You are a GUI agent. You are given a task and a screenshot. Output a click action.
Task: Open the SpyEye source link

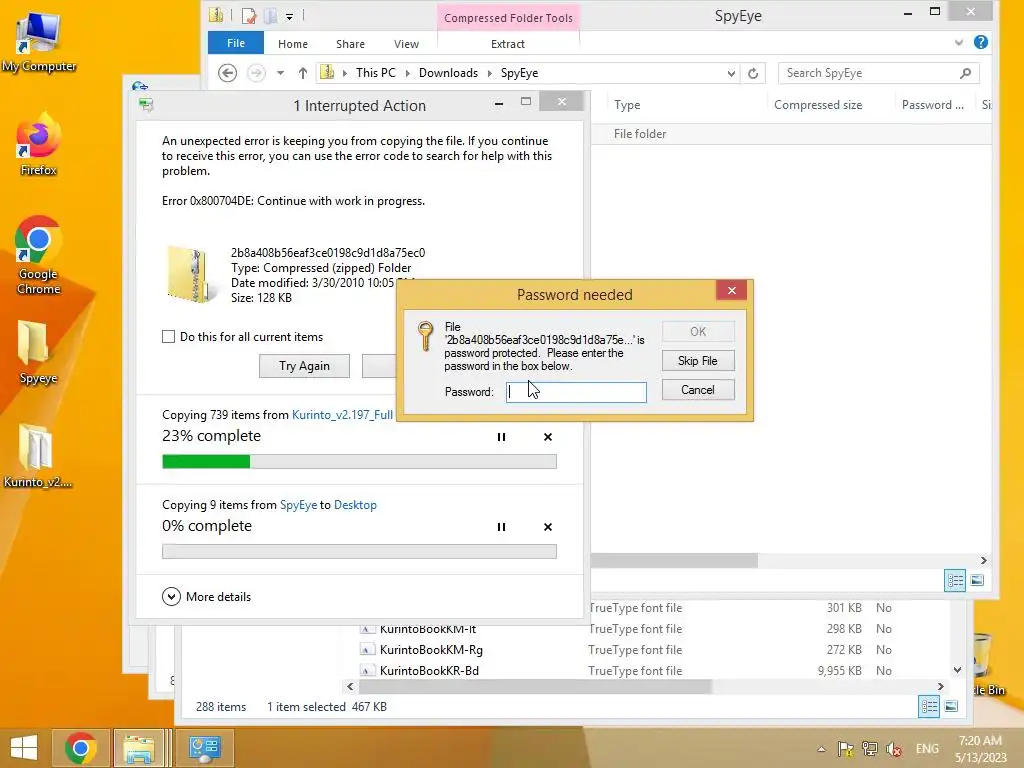(298, 505)
